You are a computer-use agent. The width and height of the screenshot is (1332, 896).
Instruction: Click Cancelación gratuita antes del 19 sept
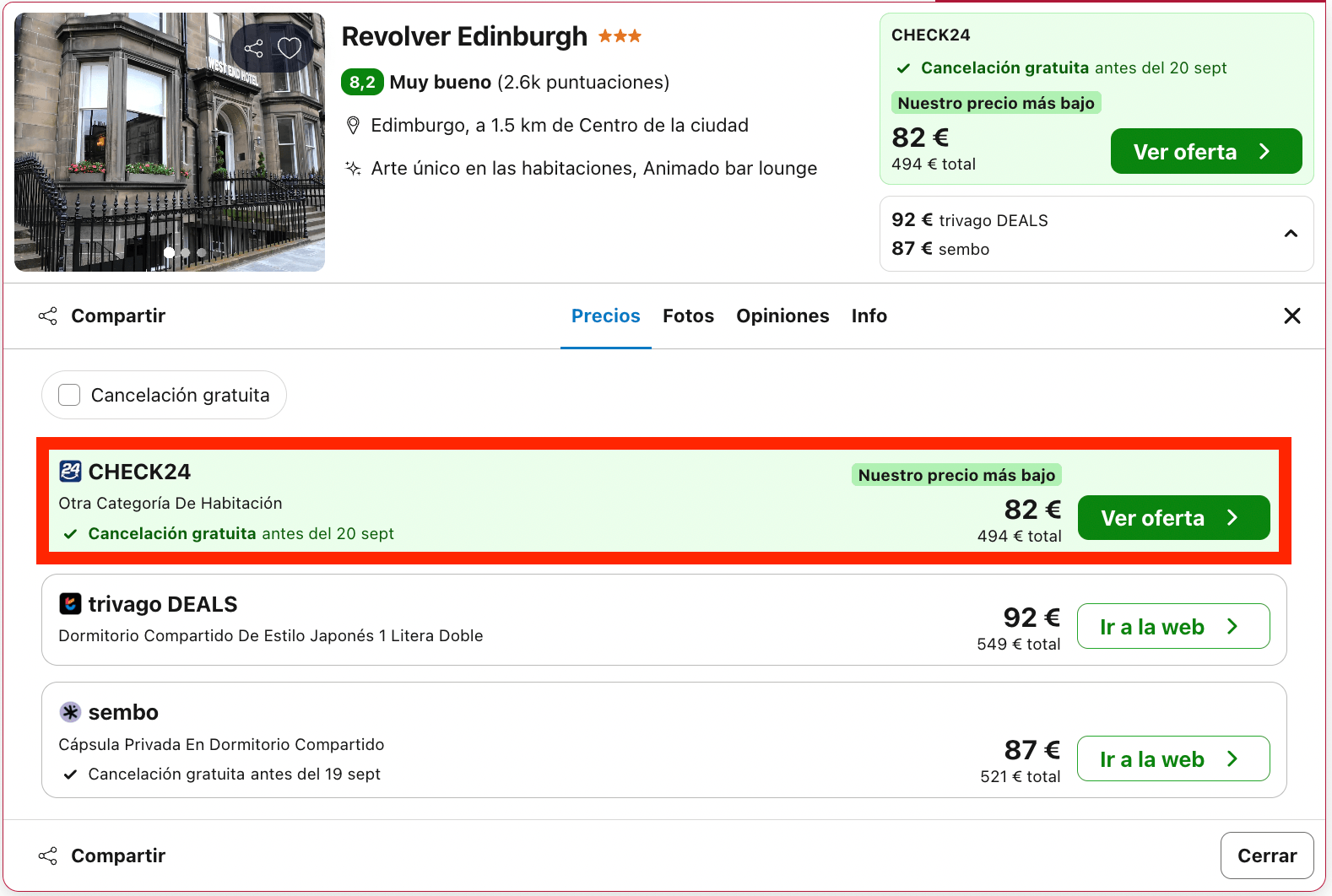click(234, 774)
